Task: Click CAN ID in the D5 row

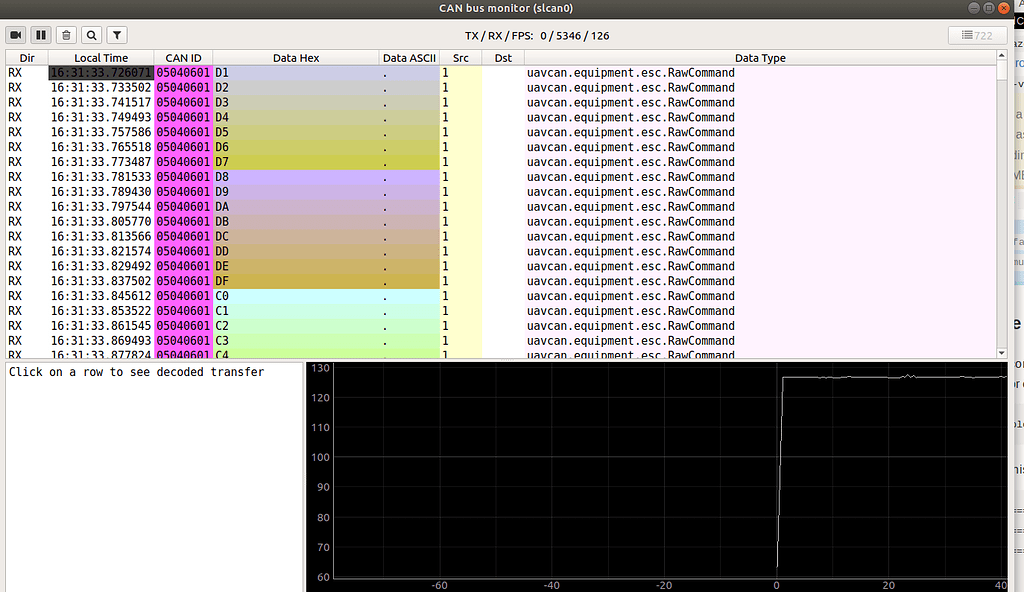Action: [x=184, y=132]
